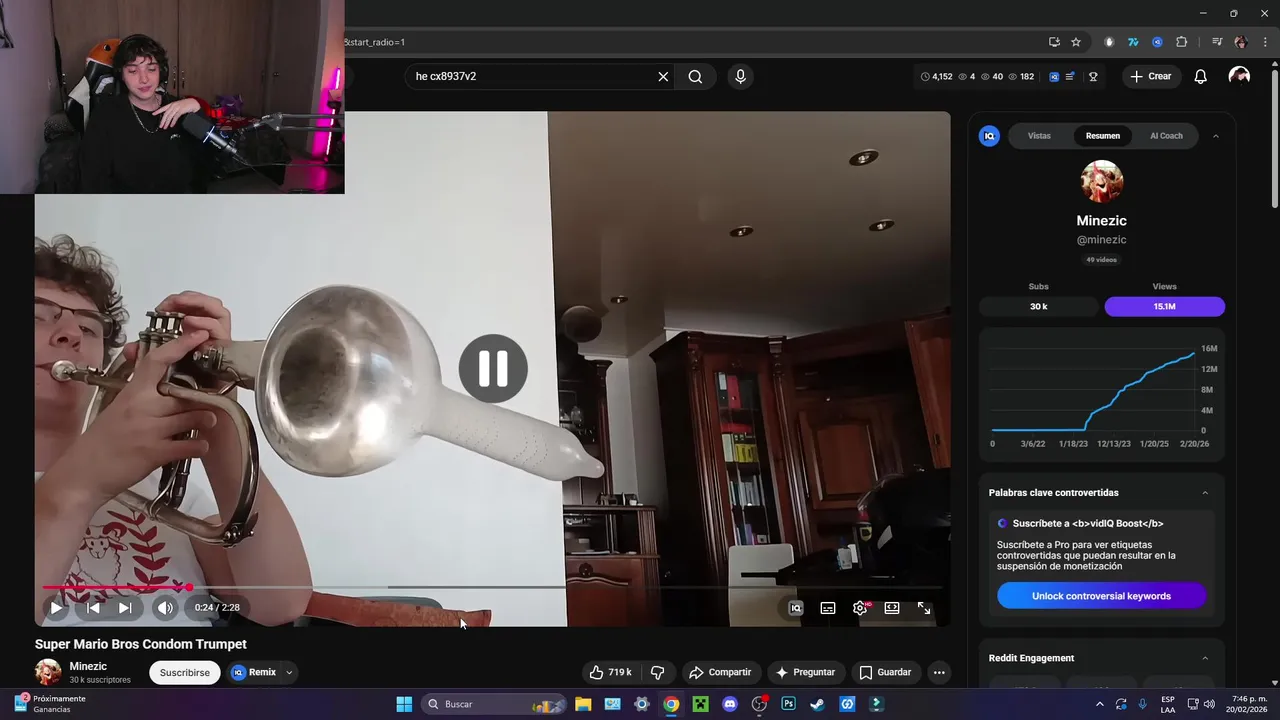
Task: Open the 7tv extension icon
Action: click(x=1133, y=42)
